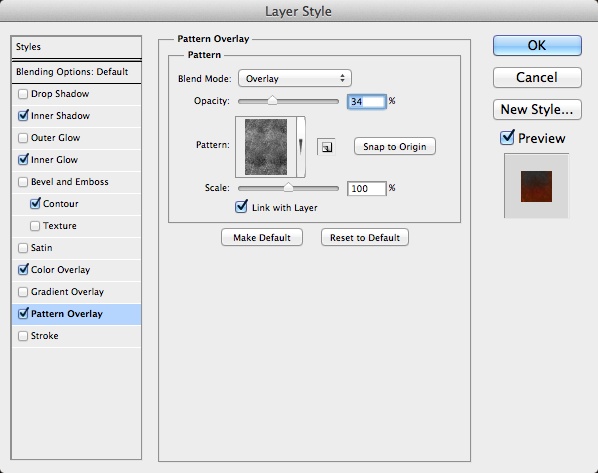Enable the Drop Shadow checkbox
The width and height of the screenshot is (598, 473).
(23, 94)
